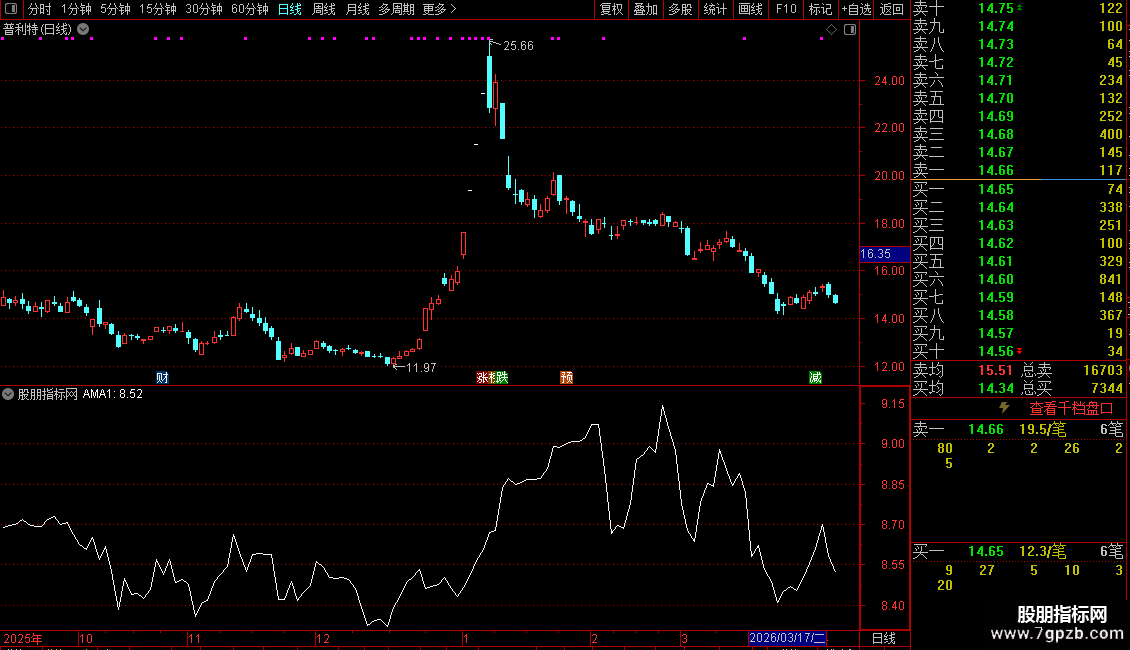Screen dimensions: 1130x650
Task: Open 查看千档盘口 link
Action: coord(1071,409)
